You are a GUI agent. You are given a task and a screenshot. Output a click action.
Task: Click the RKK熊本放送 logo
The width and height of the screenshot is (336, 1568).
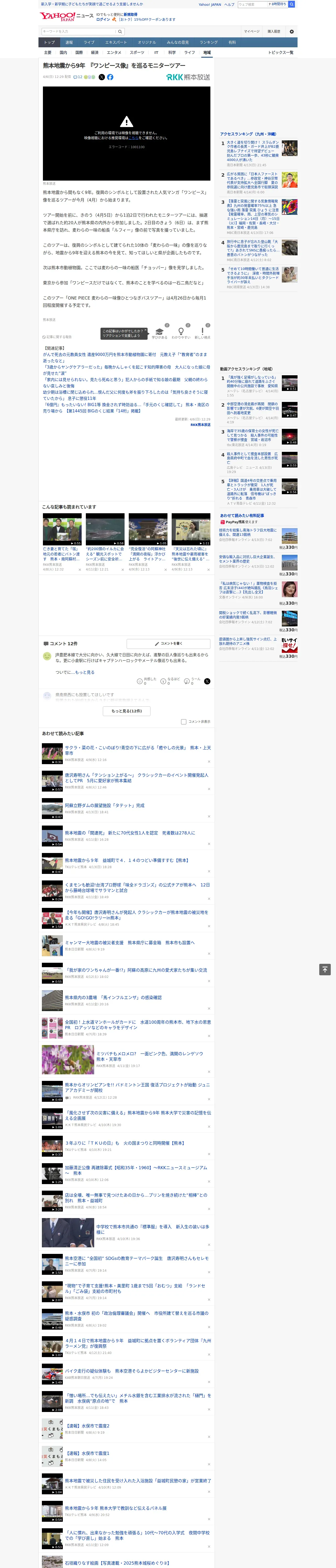188,77
